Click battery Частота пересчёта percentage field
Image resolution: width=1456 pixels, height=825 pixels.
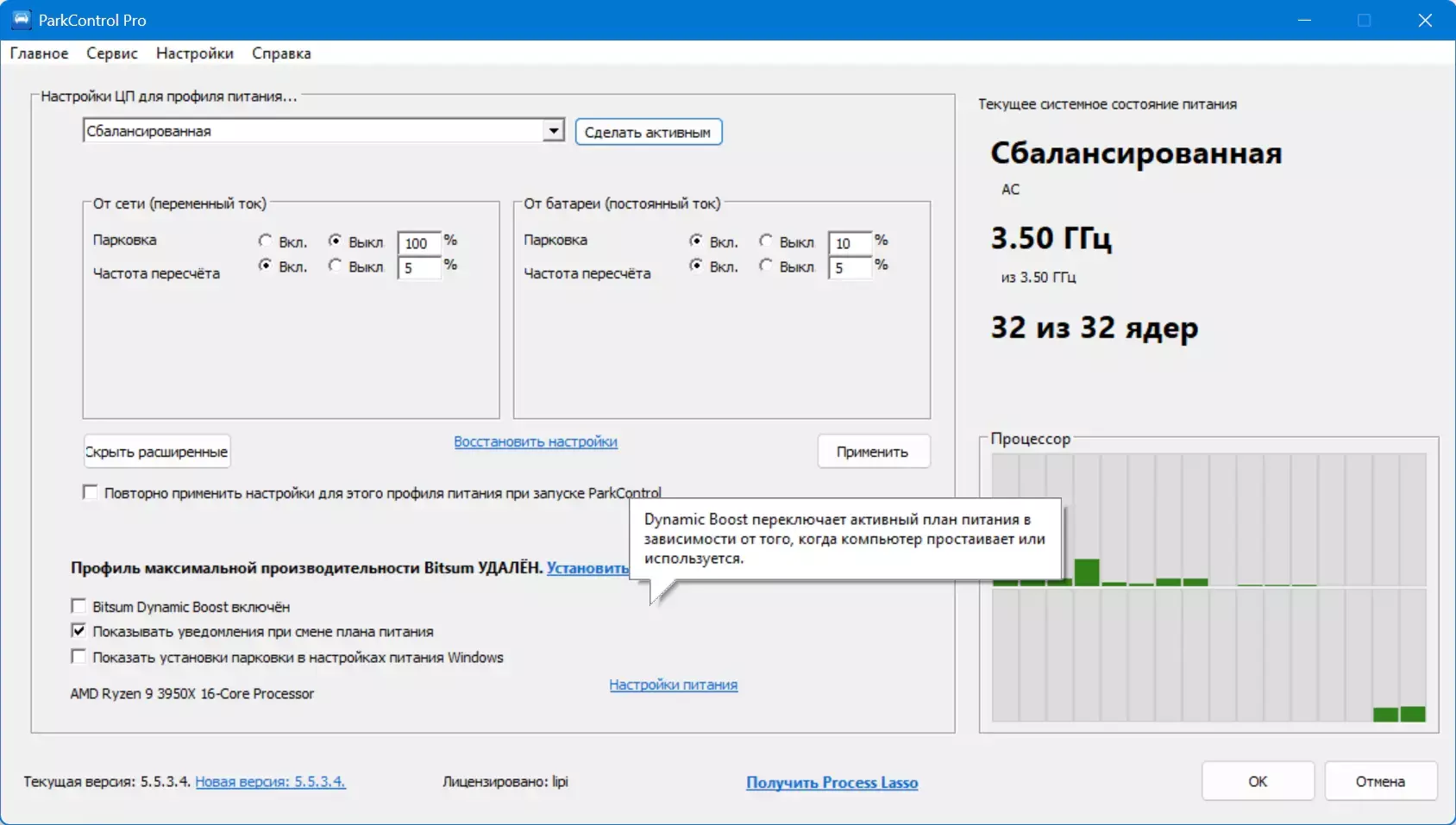click(849, 268)
